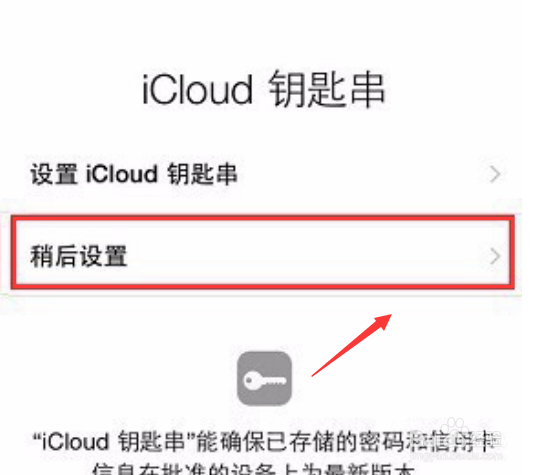This screenshot has width=534, height=475.
Task: Click the chevron beside 设置 iCloud 钥匙串
Action: point(495,174)
